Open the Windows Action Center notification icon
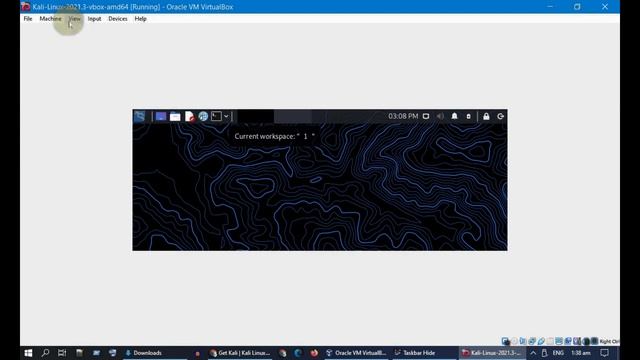 pos(604,353)
